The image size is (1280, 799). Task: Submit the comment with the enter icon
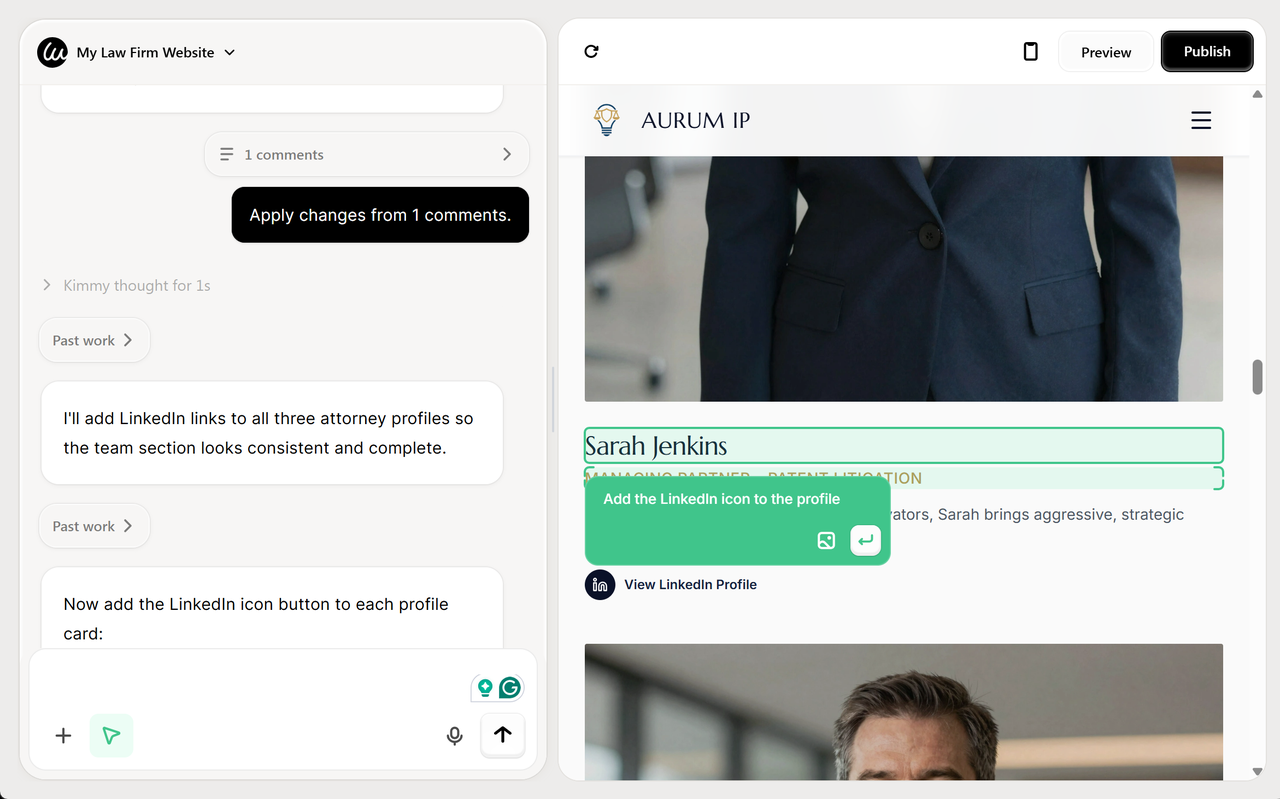(865, 540)
